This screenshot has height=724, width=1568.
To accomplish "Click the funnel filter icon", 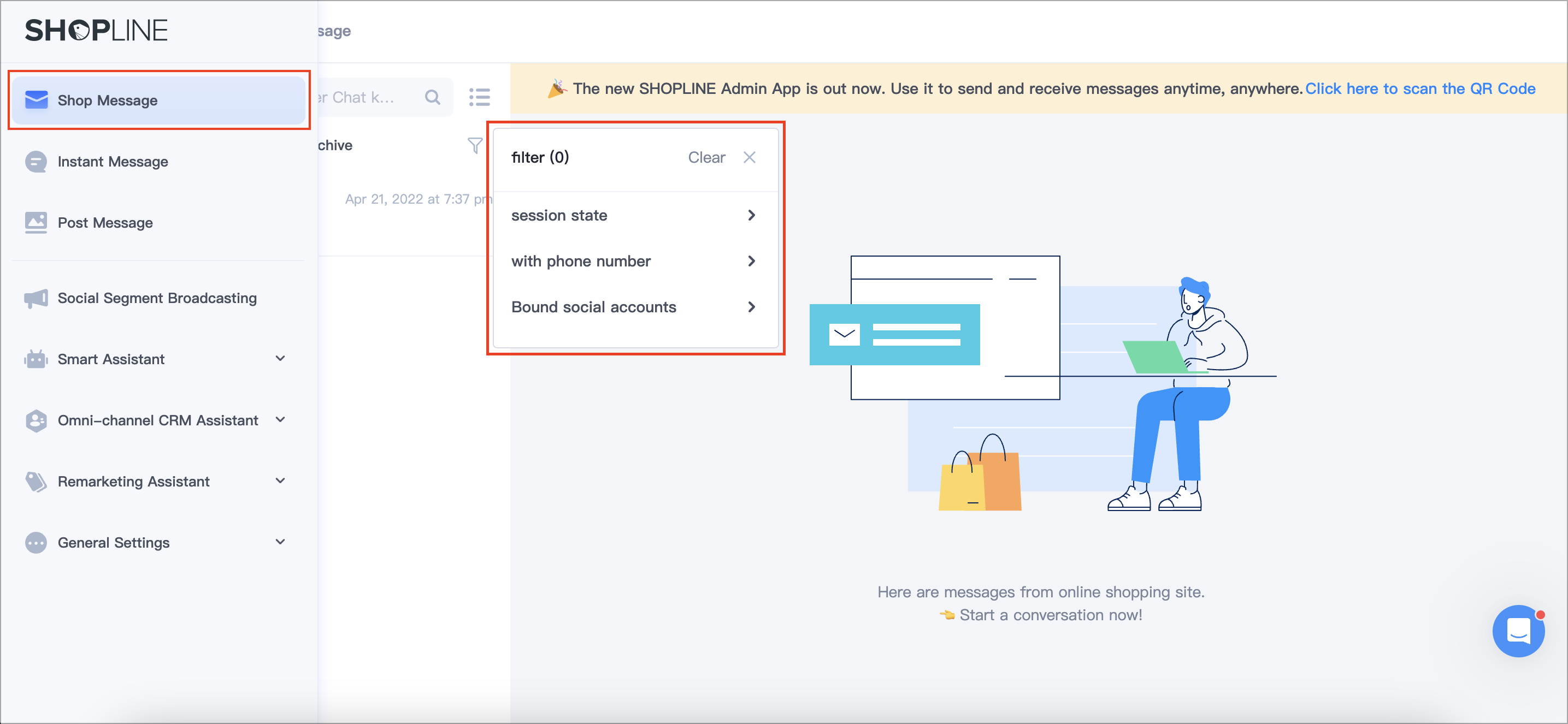I will click(475, 145).
